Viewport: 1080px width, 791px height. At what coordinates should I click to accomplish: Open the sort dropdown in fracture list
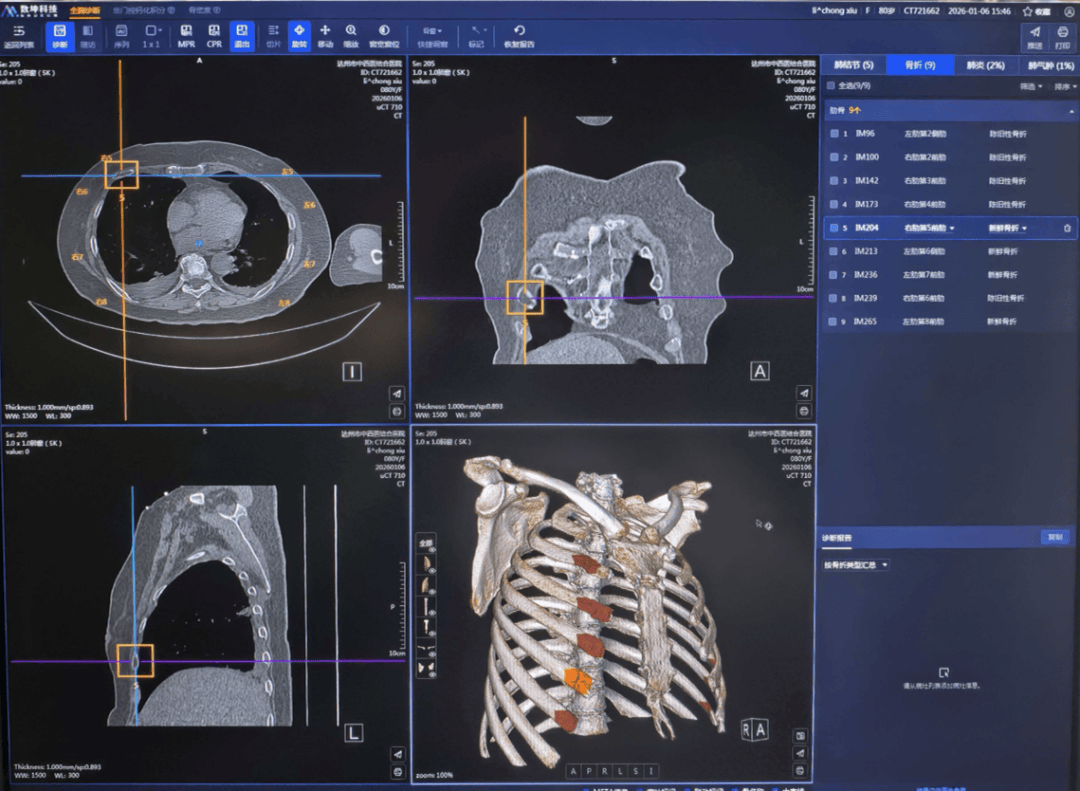(1065, 86)
